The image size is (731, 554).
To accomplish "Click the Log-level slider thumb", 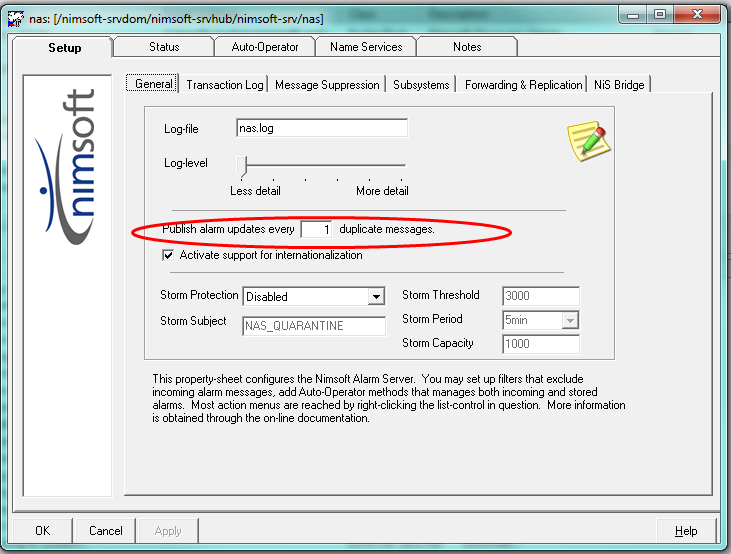I will coord(241,167).
